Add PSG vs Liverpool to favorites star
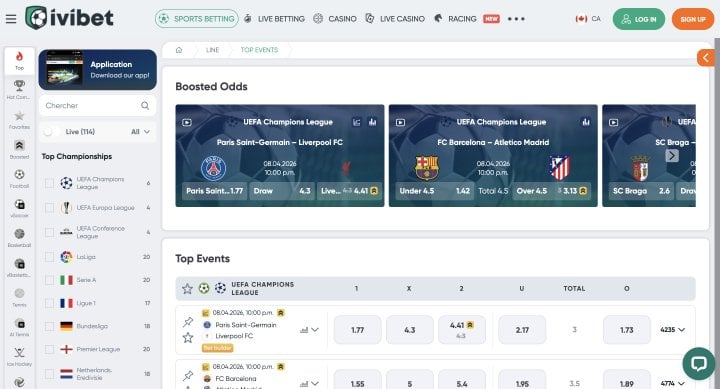 click(x=188, y=338)
